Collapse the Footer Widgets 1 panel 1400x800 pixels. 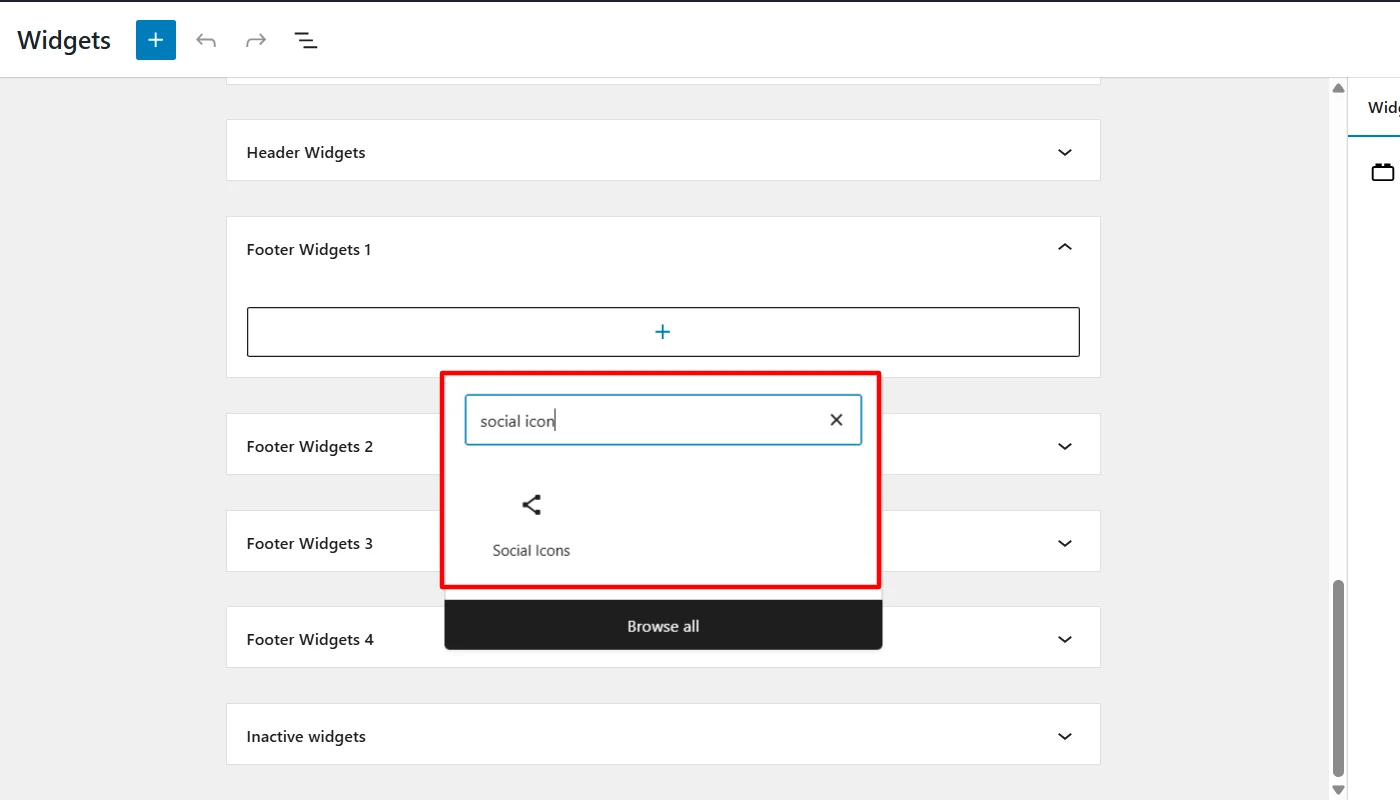(1065, 247)
